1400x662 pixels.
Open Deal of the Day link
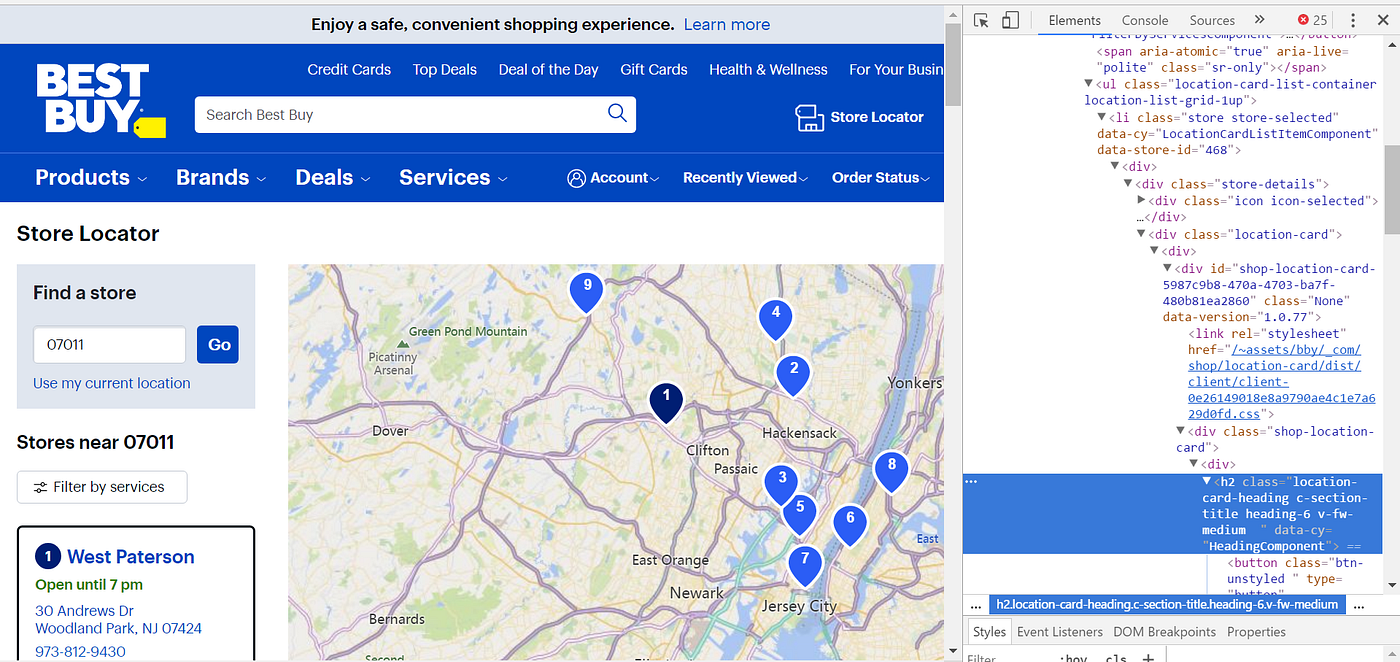point(548,70)
